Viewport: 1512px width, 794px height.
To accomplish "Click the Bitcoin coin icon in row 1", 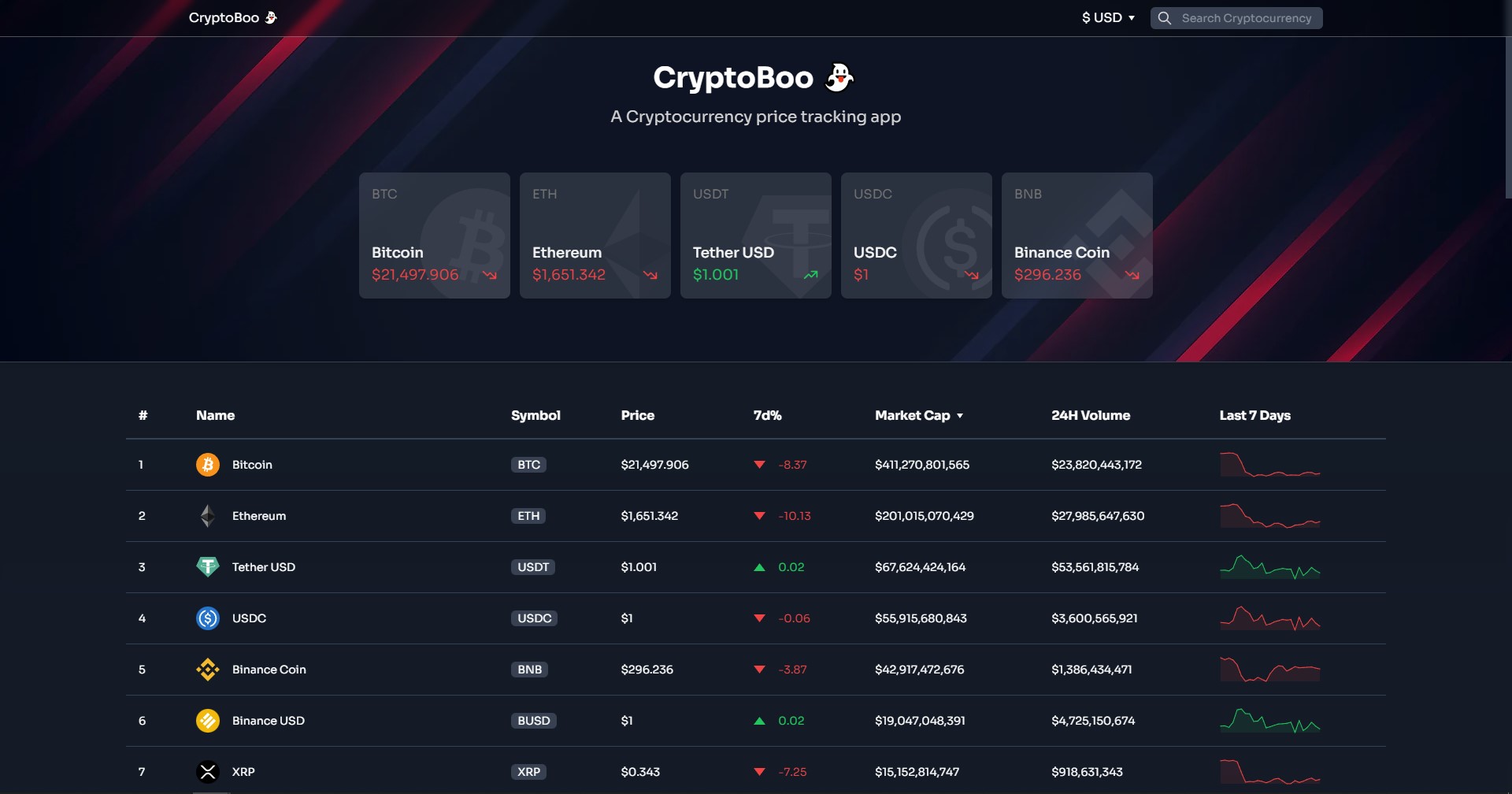I will (x=207, y=465).
